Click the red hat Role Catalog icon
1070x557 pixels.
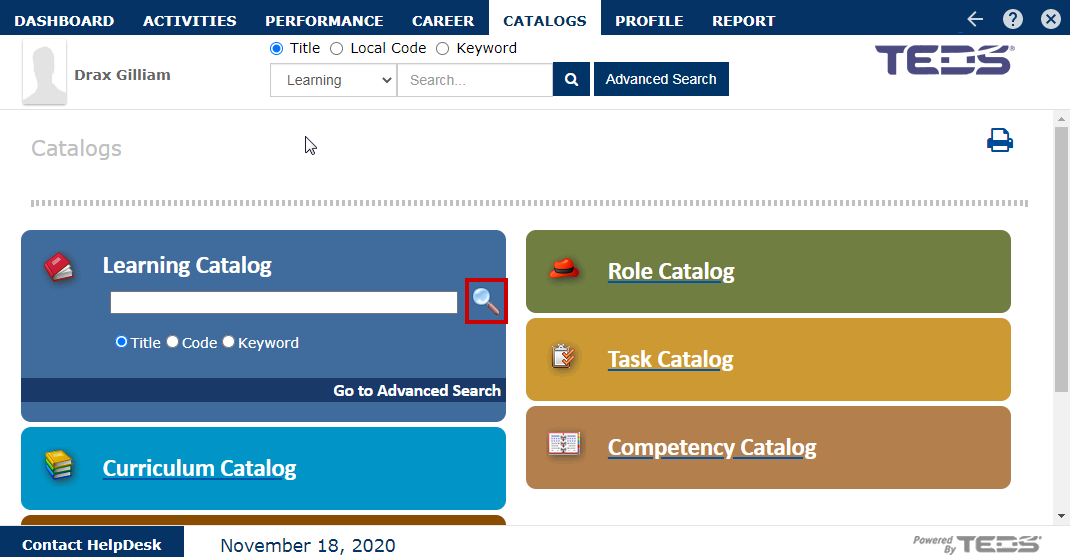tap(564, 270)
